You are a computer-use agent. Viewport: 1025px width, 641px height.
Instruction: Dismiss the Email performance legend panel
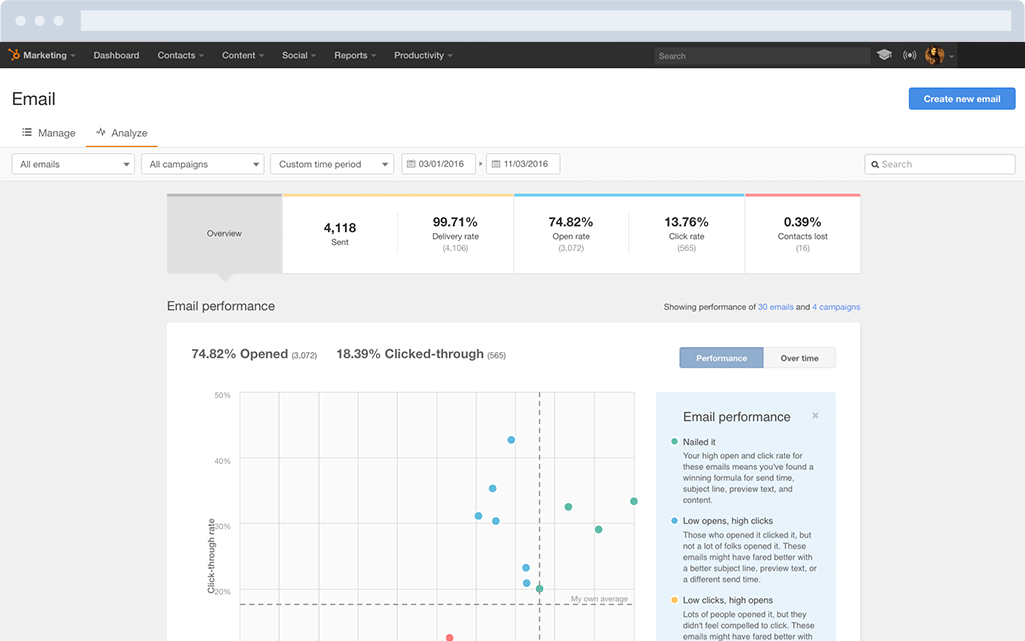(x=815, y=415)
